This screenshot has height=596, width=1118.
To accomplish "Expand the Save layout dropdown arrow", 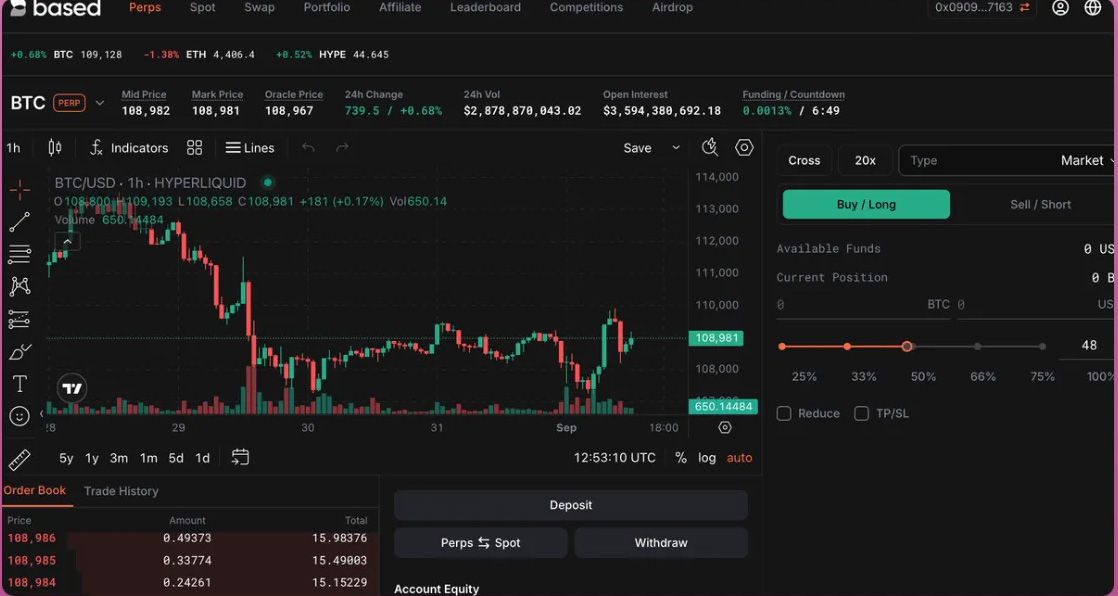I will point(676,148).
